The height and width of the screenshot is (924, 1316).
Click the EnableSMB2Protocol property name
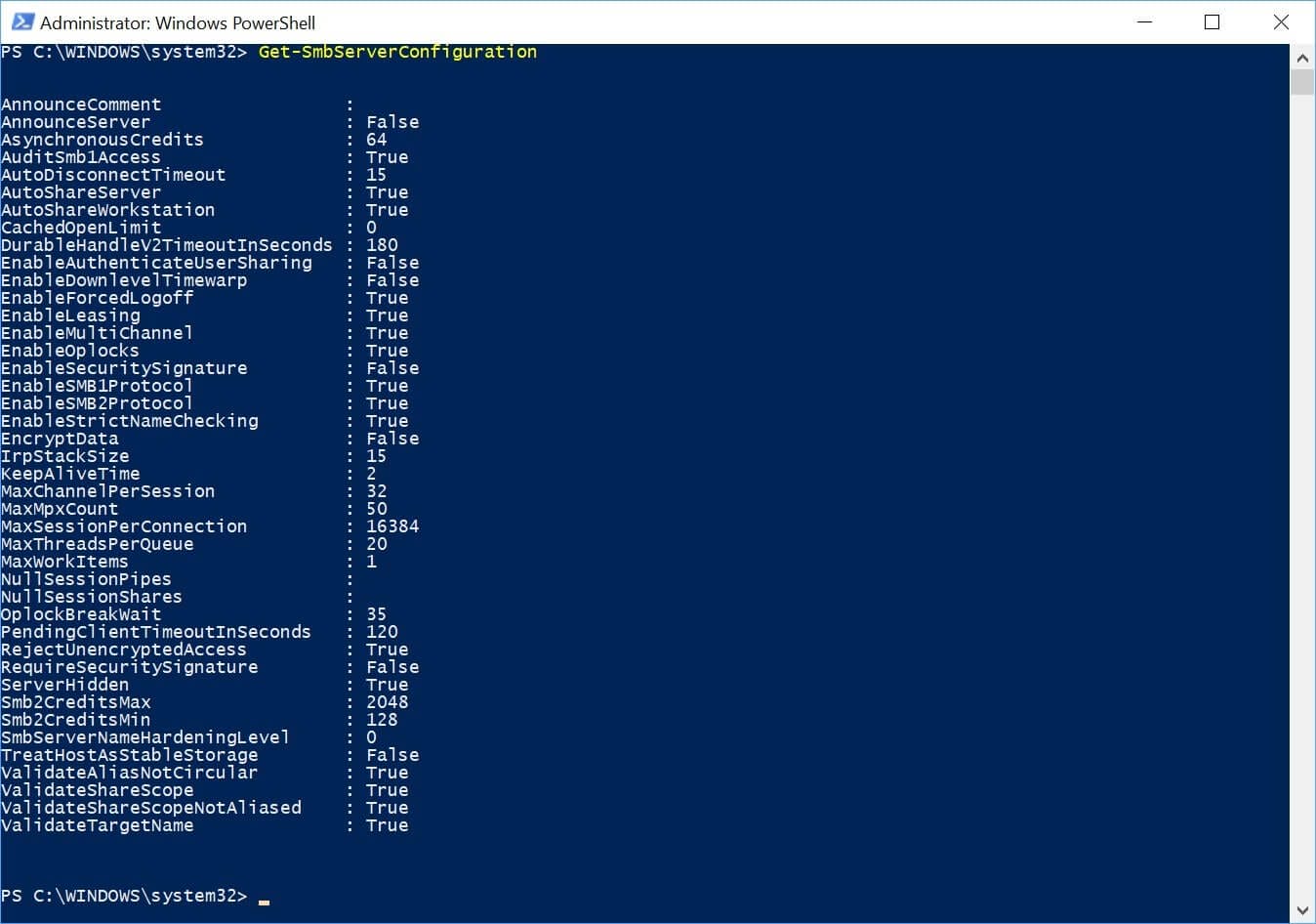(x=97, y=403)
